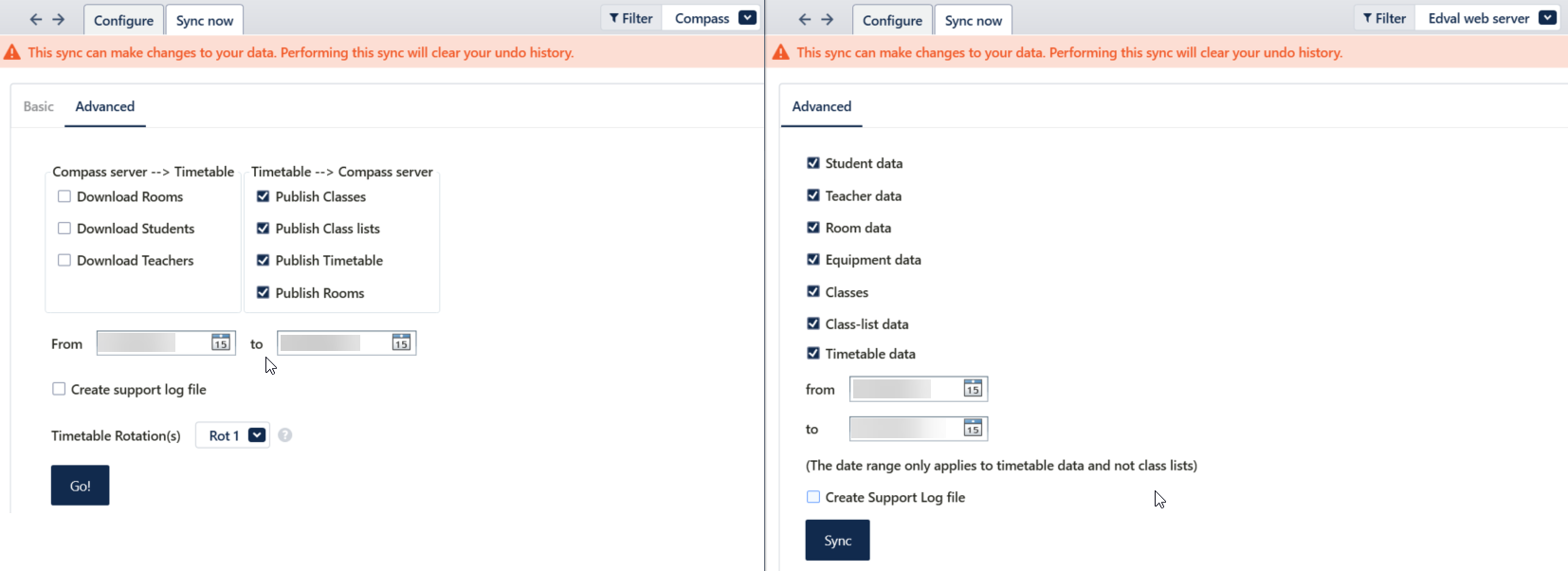Click the Compass From date field
Screen dimensions: 1568x571
coord(166,342)
